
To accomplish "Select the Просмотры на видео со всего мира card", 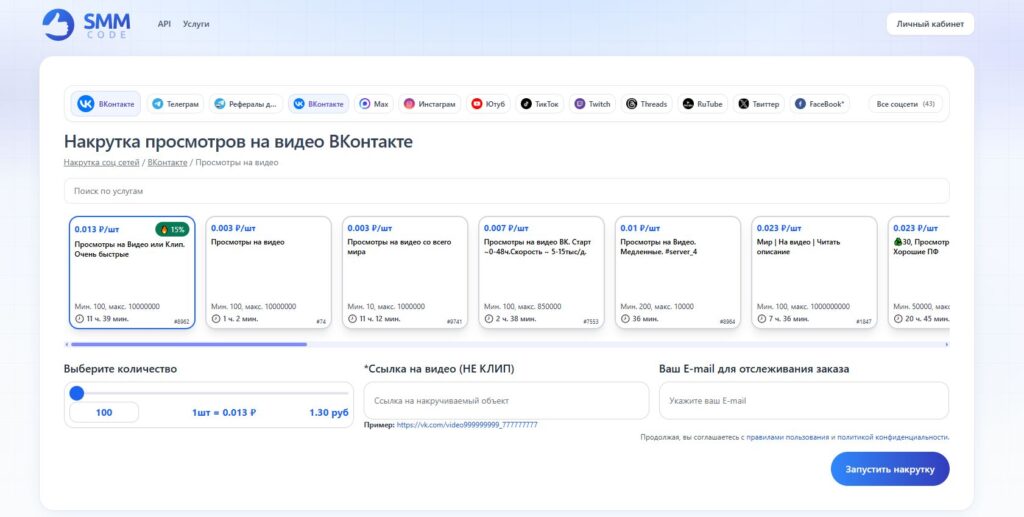I will pos(405,272).
